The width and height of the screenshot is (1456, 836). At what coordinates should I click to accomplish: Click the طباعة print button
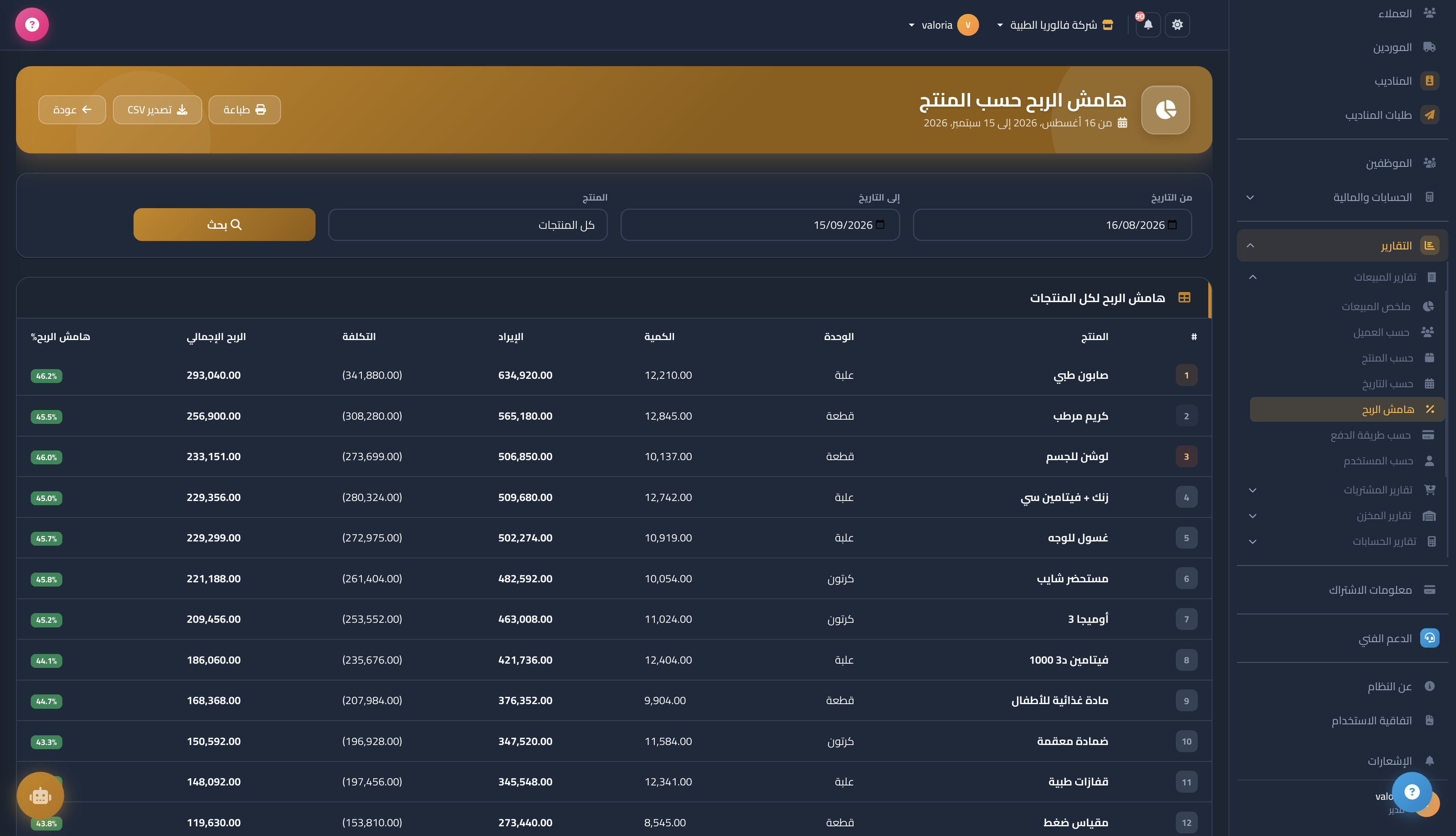(x=244, y=110)
